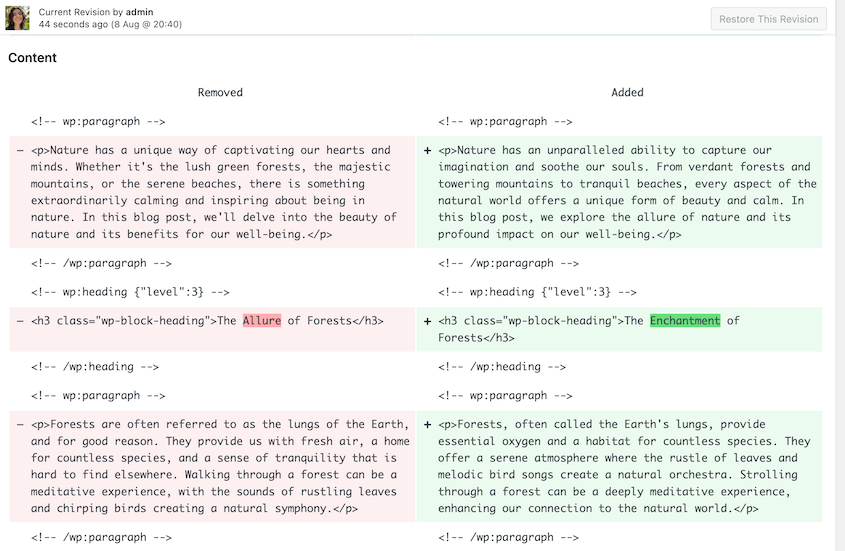845x551 pixels.
Task: Click the page's vertical scrollbar
Action: 840,276
